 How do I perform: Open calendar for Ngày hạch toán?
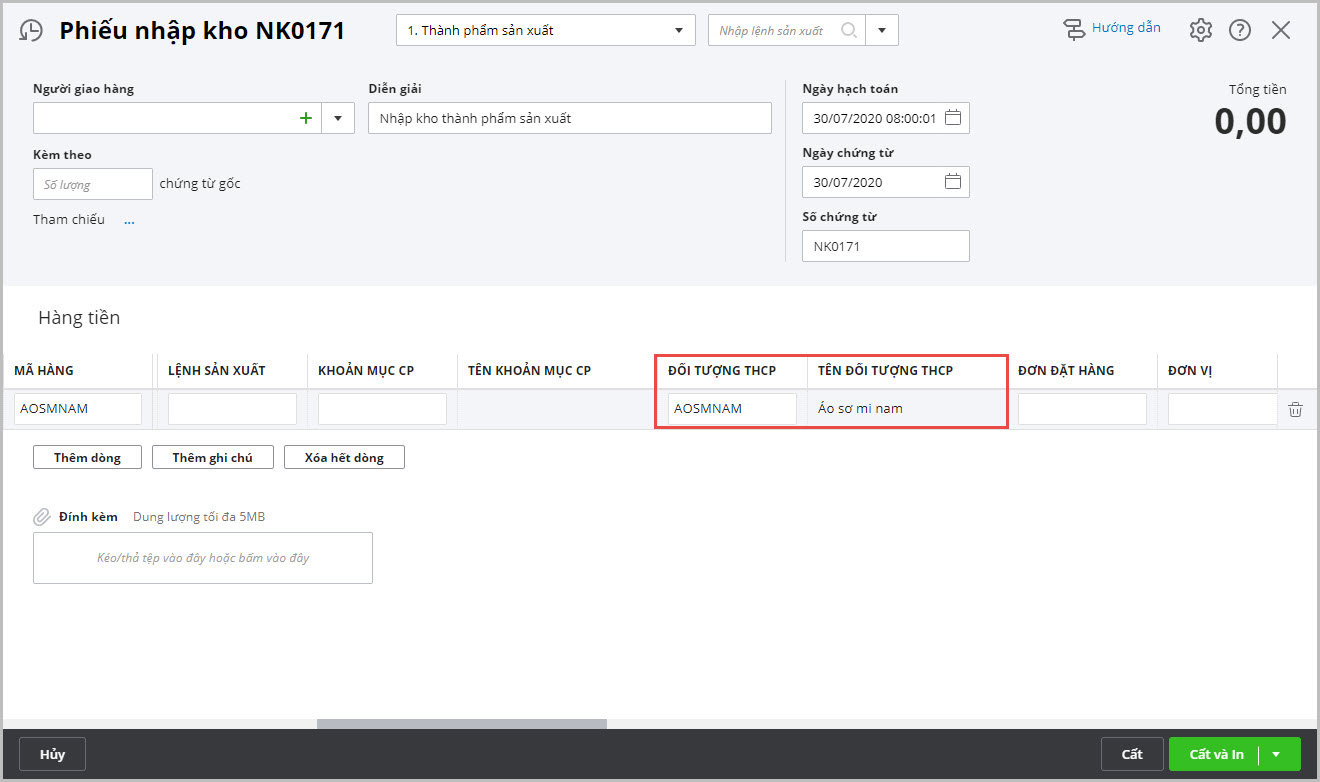[953, 118]
